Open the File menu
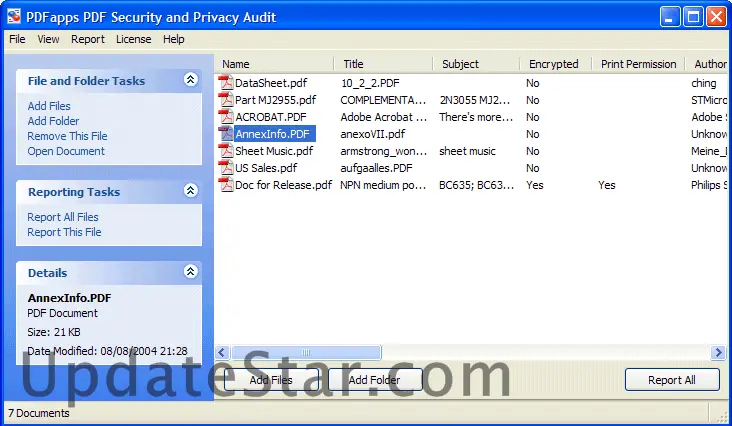The height and width of the screenshot is (426, 732). [x=17, y=39]
